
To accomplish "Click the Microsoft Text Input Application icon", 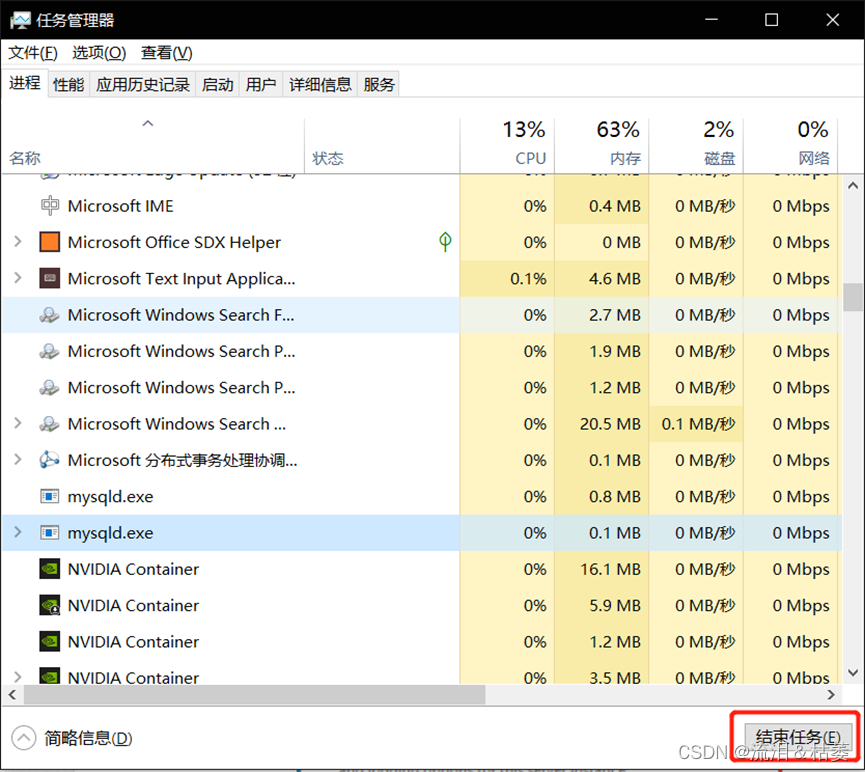I will [50, 279].
